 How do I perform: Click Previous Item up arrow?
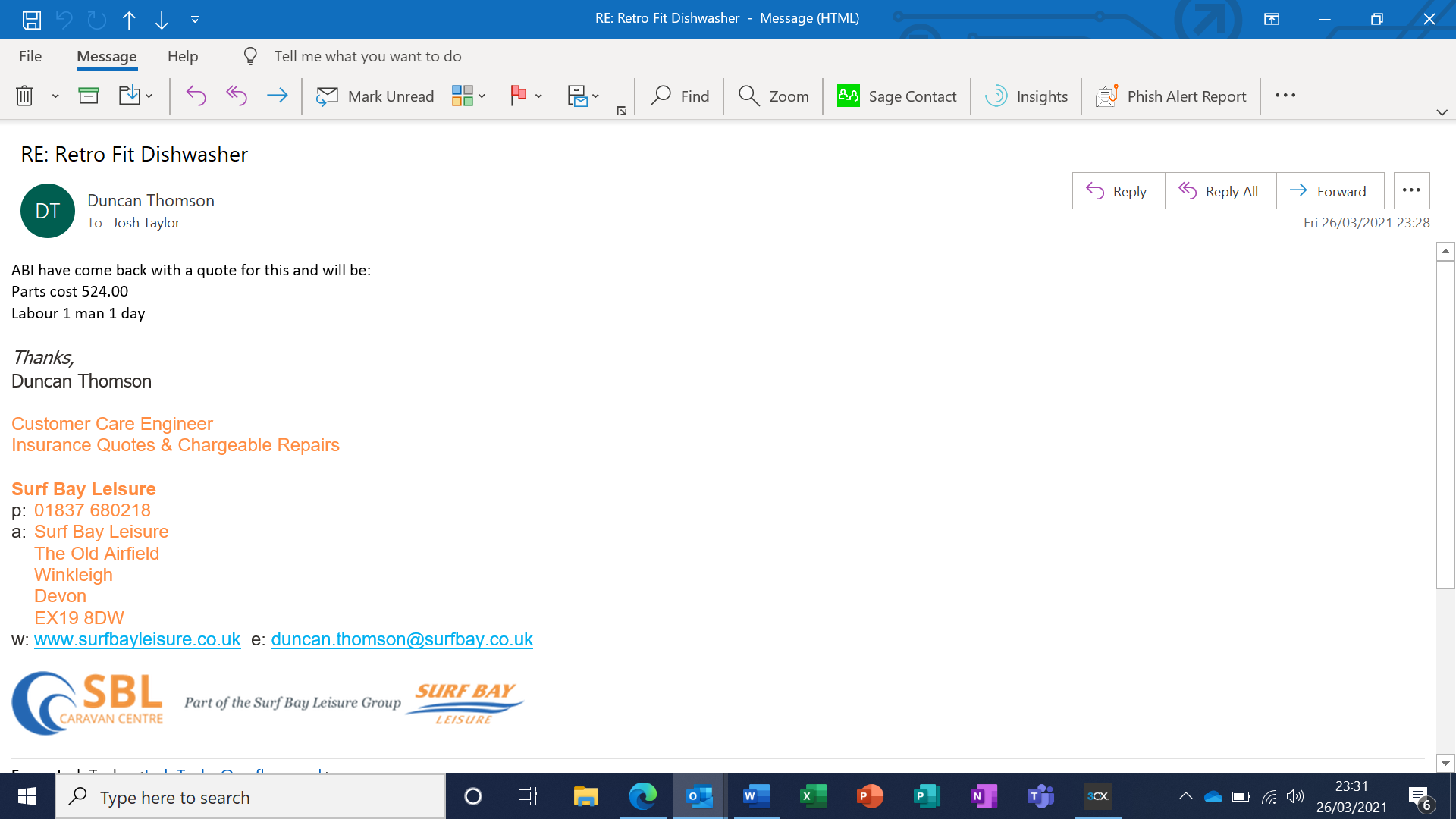pos(129,20)
